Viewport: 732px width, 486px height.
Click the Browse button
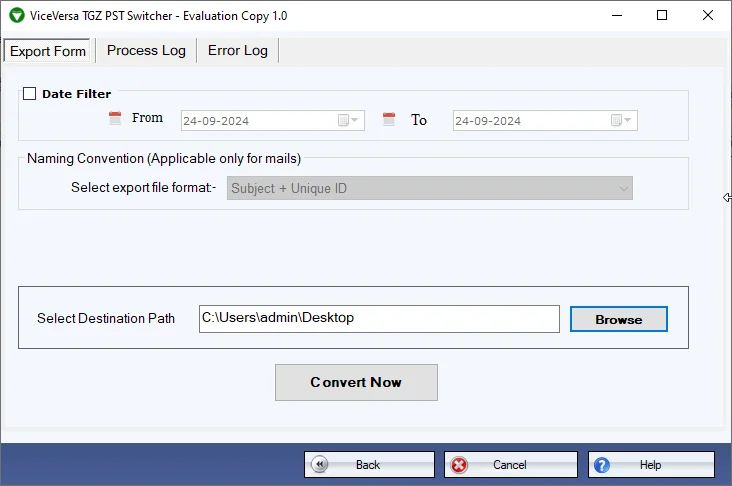point(619,319)
